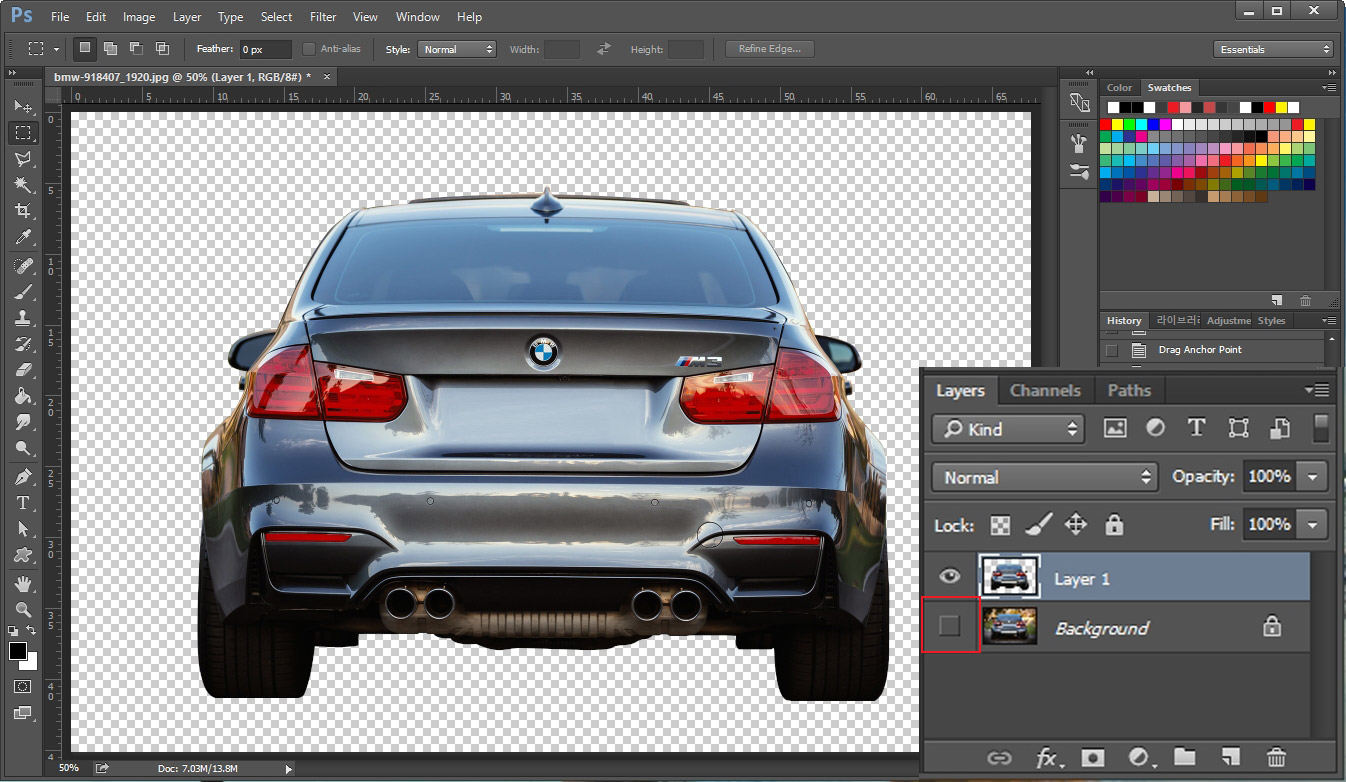Open the layer style fx menu

(x=1048, y=758)
